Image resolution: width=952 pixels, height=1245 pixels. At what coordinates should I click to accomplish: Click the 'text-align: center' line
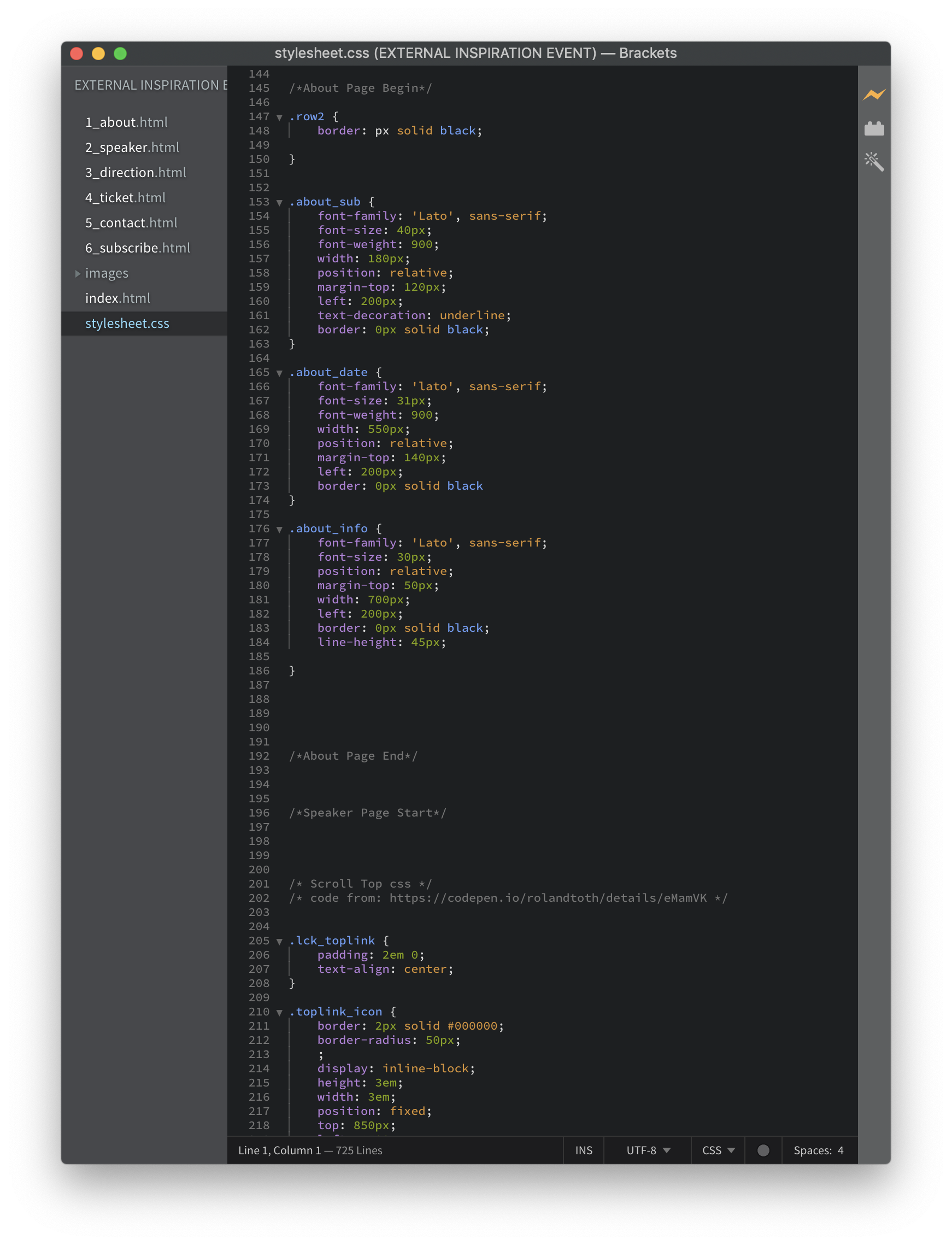[385, 969]
